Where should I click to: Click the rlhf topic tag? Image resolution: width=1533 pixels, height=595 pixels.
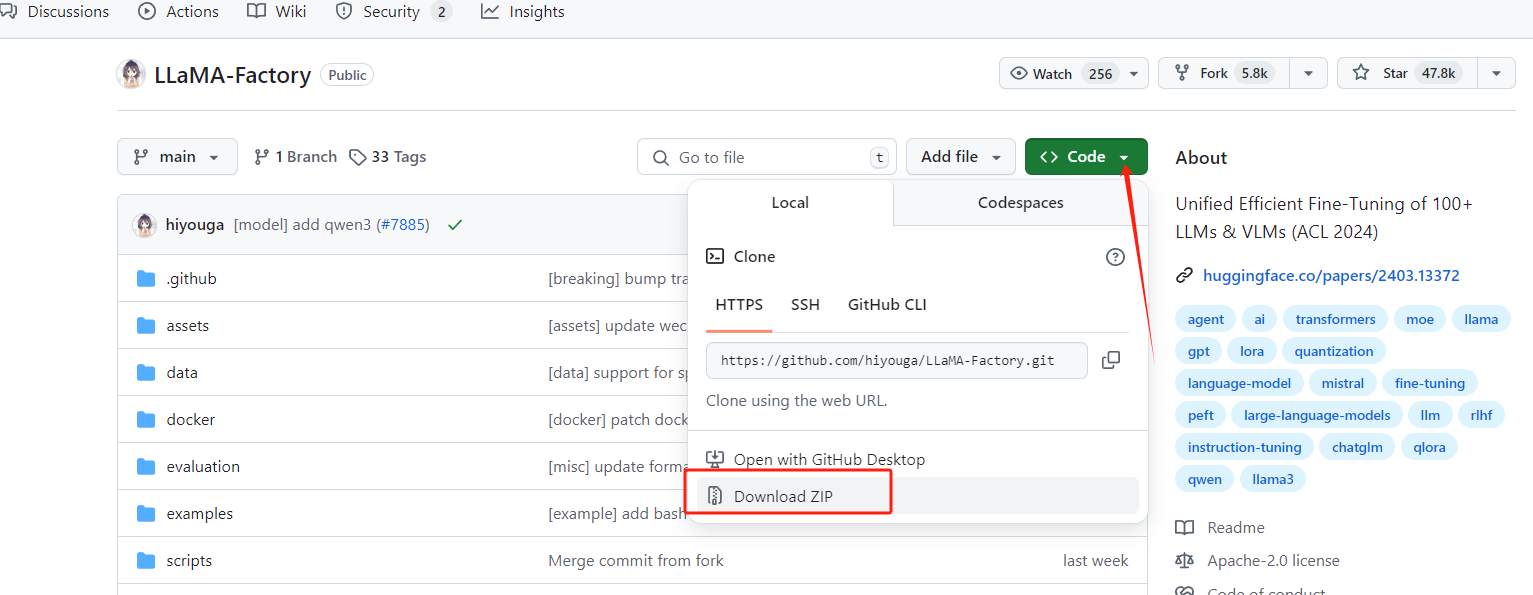(x=1481, y=416)
